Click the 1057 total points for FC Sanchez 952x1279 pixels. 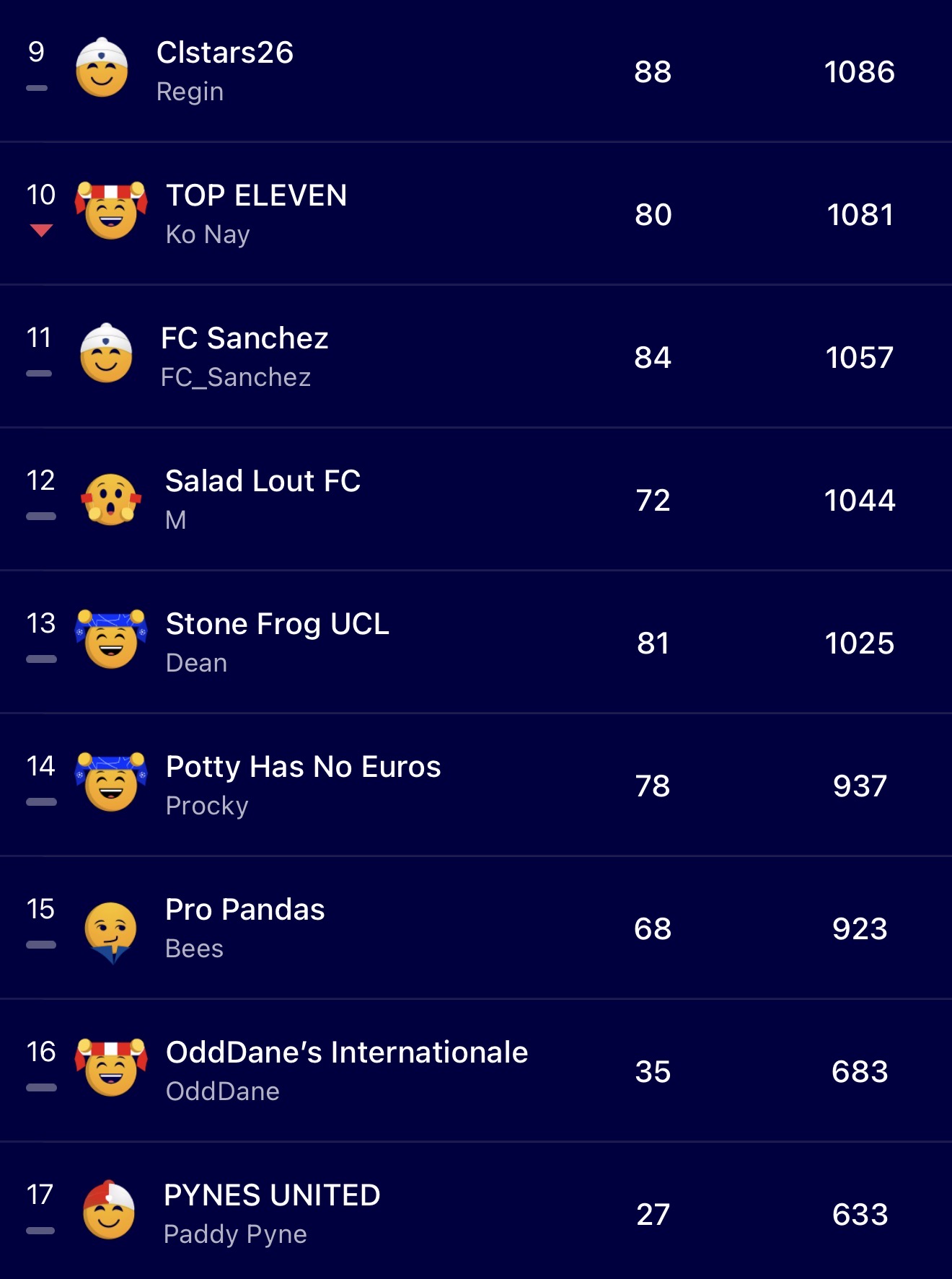(x=859, y=358)
